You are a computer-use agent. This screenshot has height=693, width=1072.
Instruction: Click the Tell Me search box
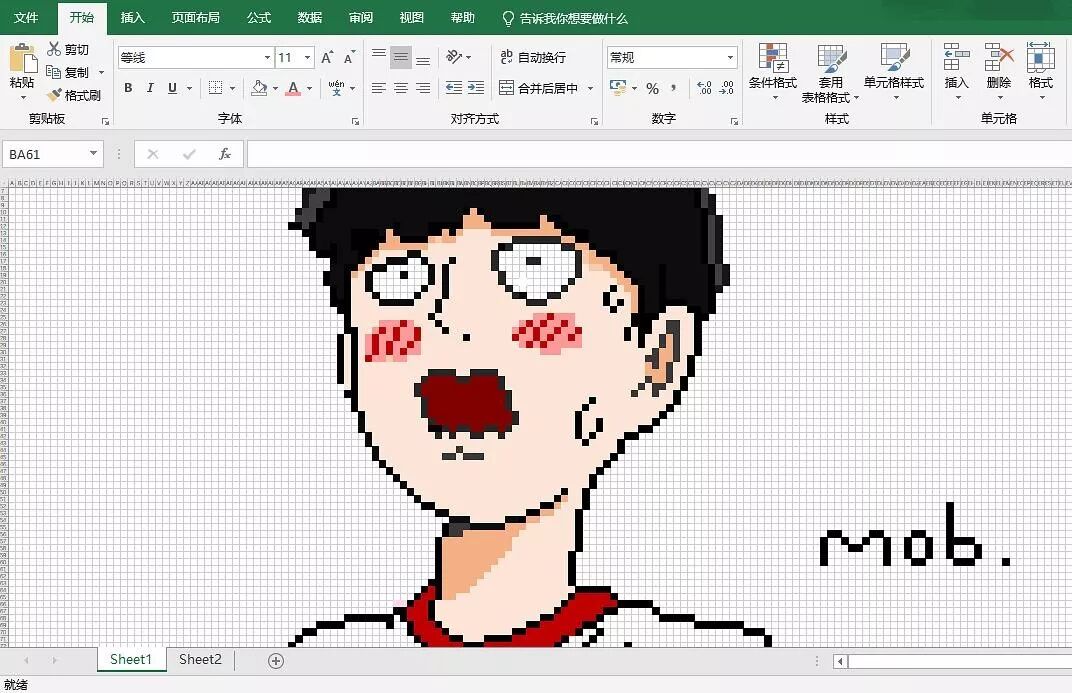click(565, 18)
